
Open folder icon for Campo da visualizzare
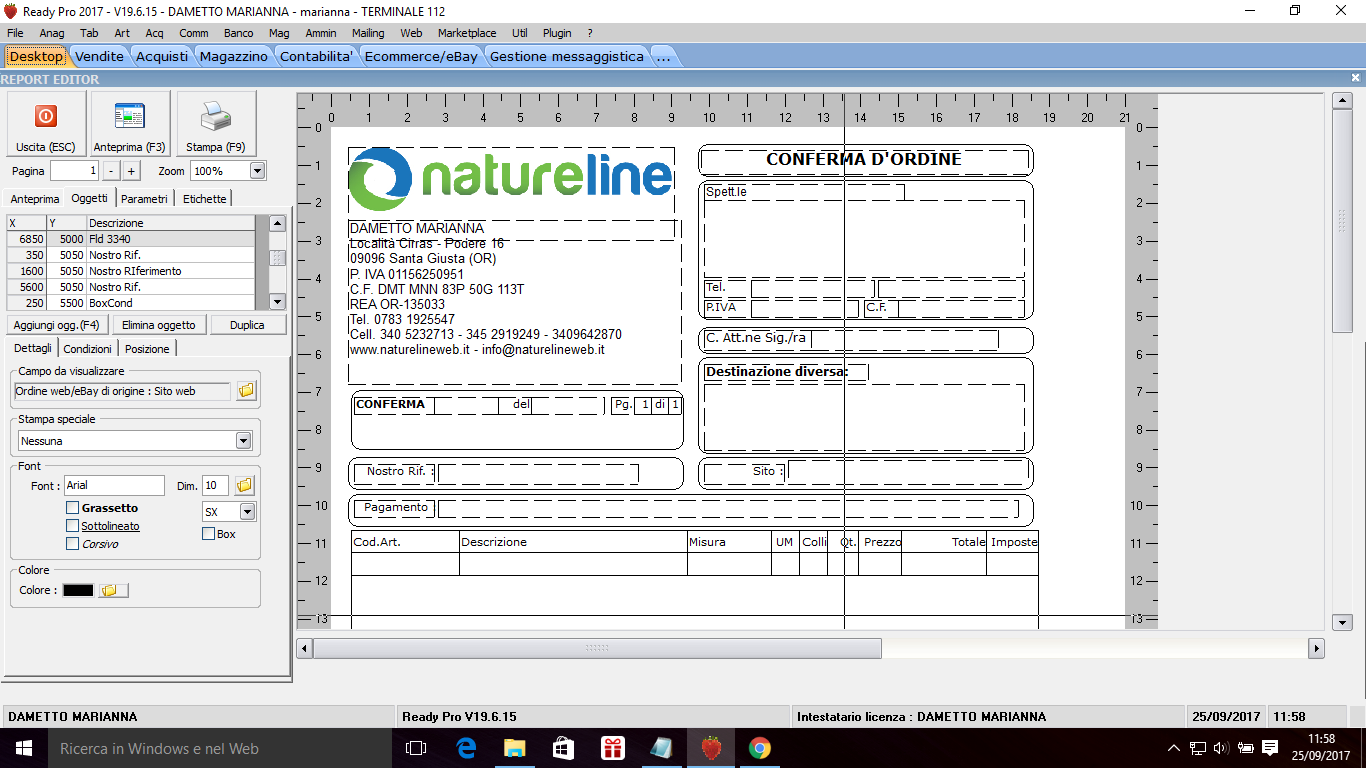(246, 391)
